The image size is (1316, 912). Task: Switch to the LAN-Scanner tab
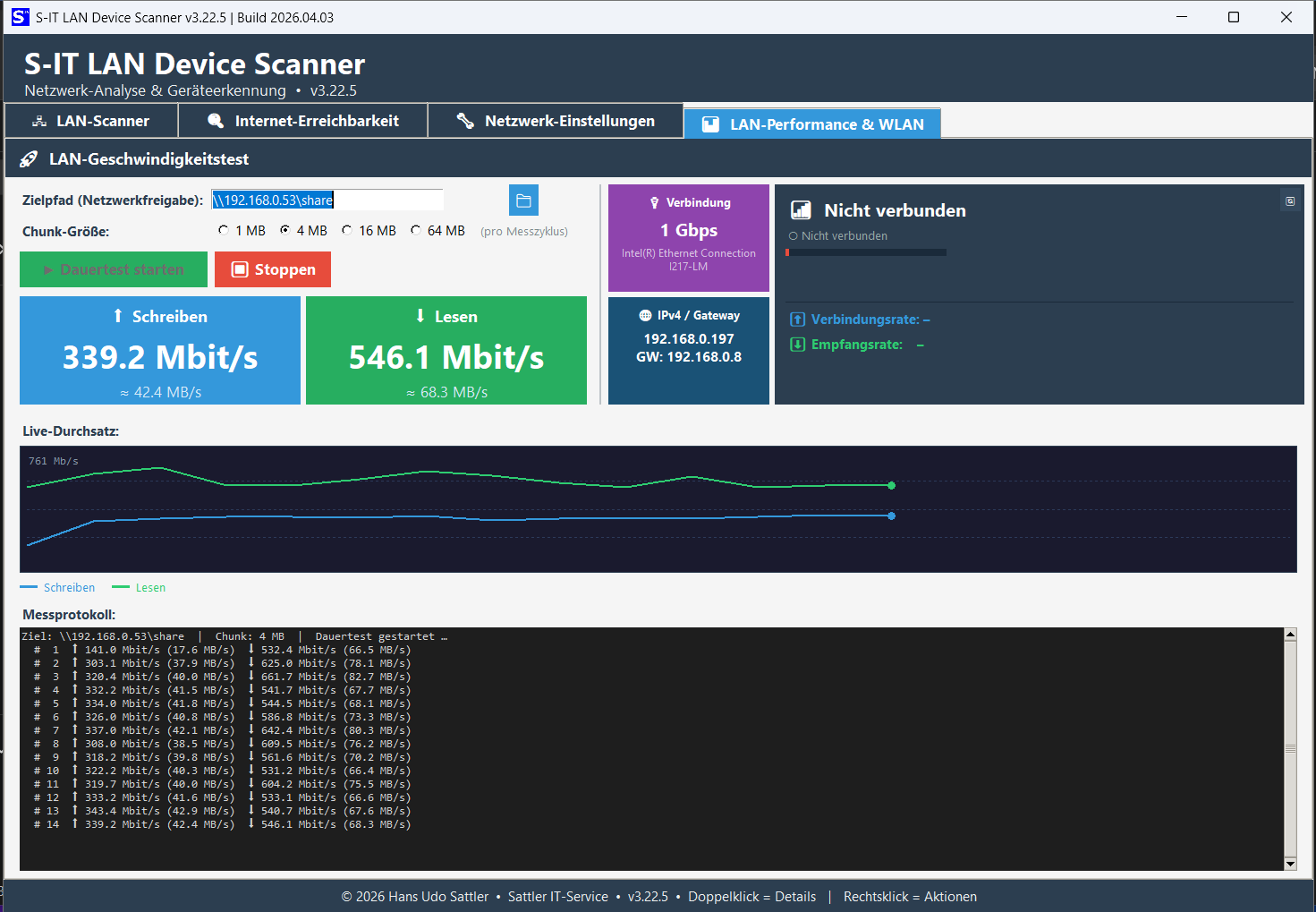[90, 120]
